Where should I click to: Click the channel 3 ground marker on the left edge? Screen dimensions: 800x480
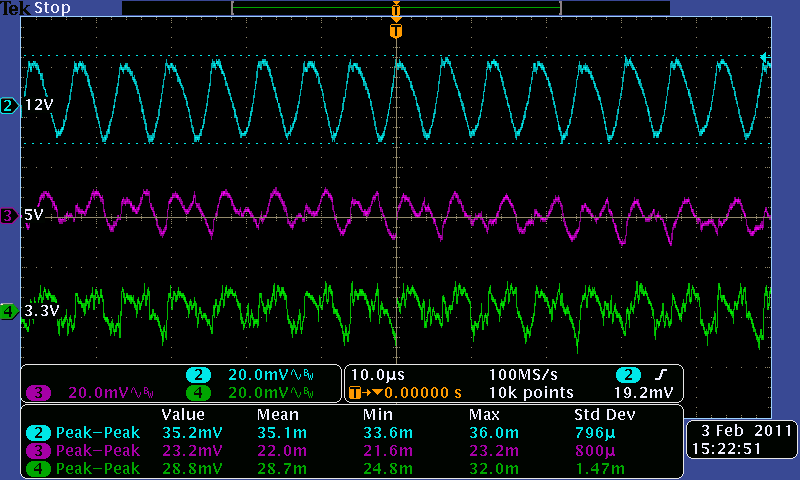tap(9, 216)
